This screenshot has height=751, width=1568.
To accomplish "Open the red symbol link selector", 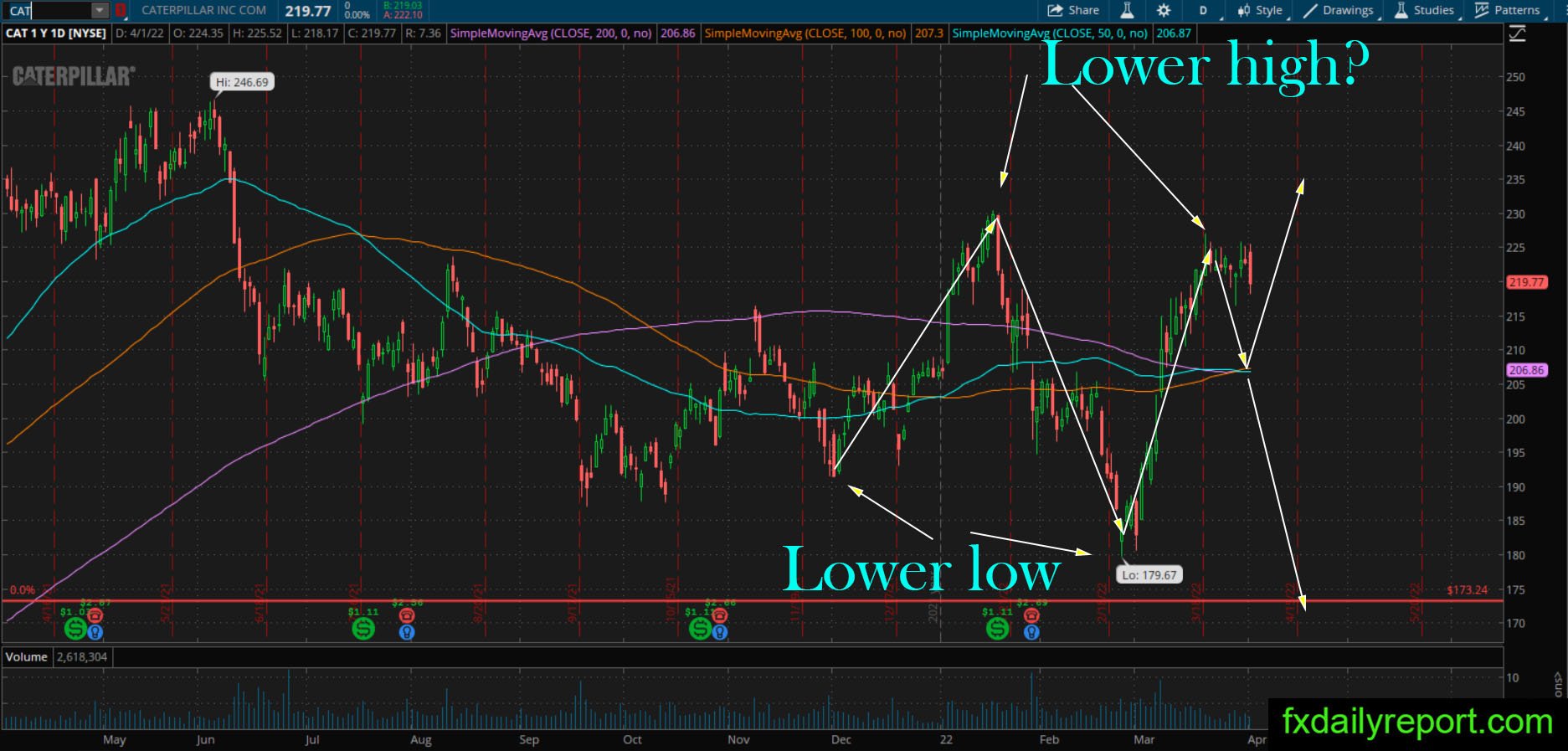I will 121,11.
